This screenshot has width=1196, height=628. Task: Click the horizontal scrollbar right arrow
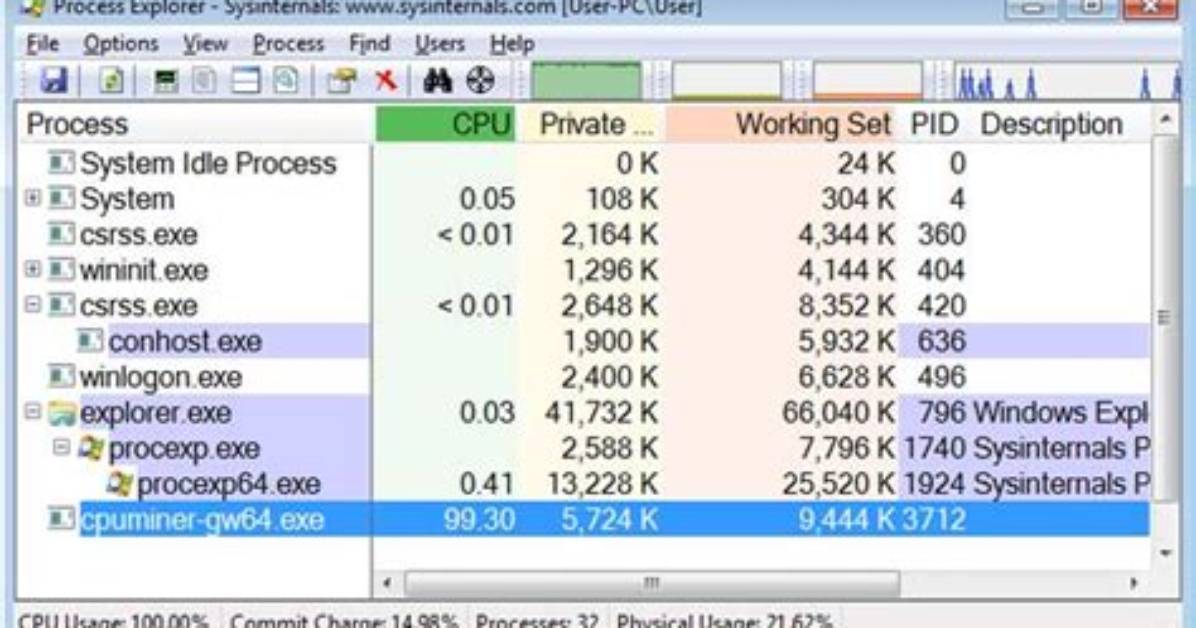pos(1133,583)
